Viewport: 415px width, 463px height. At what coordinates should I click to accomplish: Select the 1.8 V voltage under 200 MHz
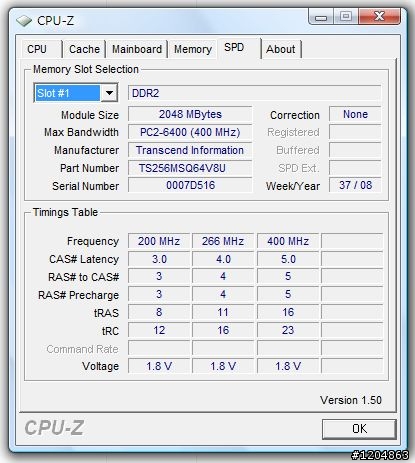click(x=159, y=366)
